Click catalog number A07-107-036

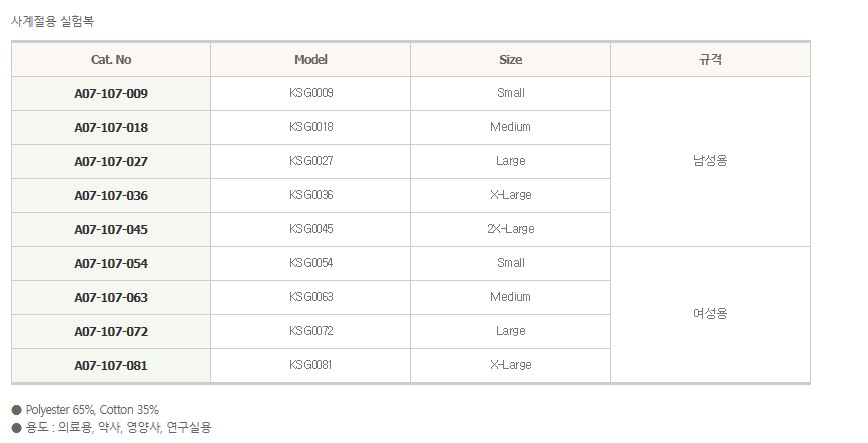pyautogui.click(x=111, y=196)
